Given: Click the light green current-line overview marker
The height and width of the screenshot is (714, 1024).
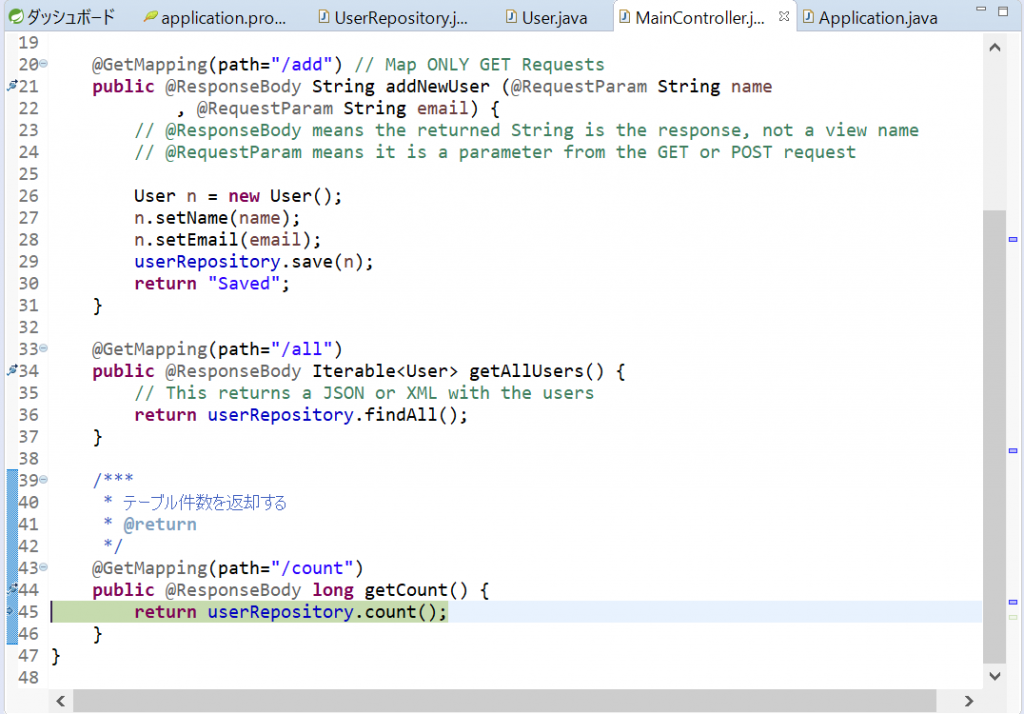Looking at the screenshot, I should tap(1012, 617).
